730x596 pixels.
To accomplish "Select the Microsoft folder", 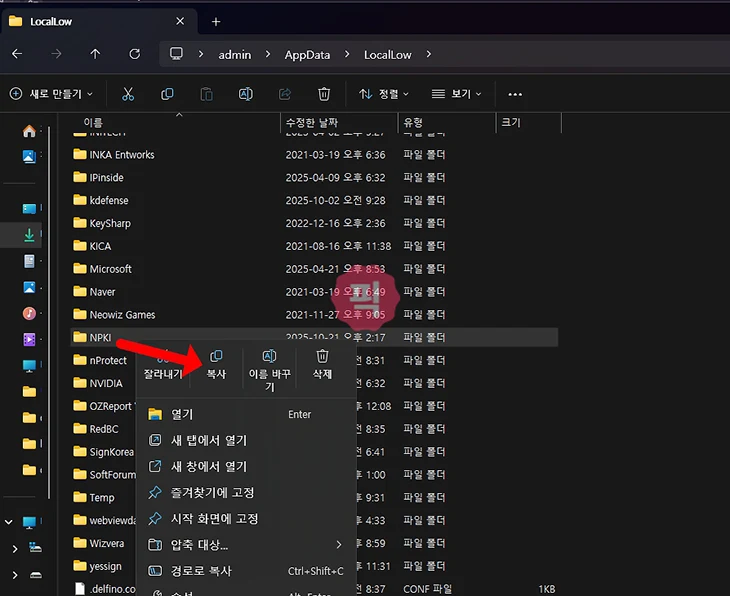I will pos(110,269).
